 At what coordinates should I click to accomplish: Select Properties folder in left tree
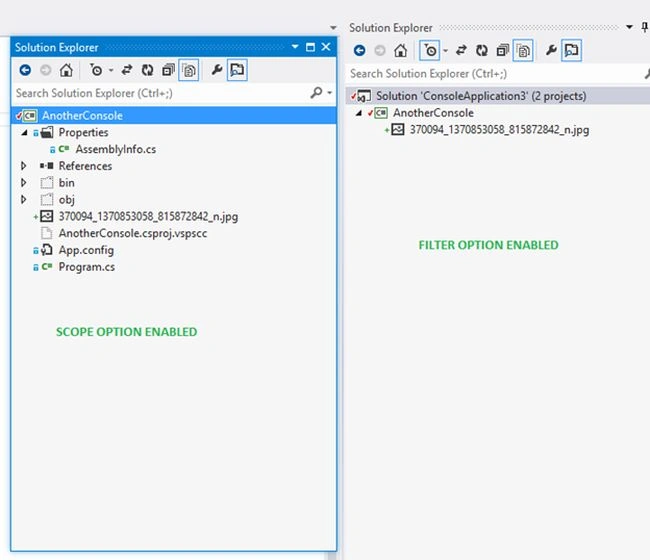tap(83, 132)
